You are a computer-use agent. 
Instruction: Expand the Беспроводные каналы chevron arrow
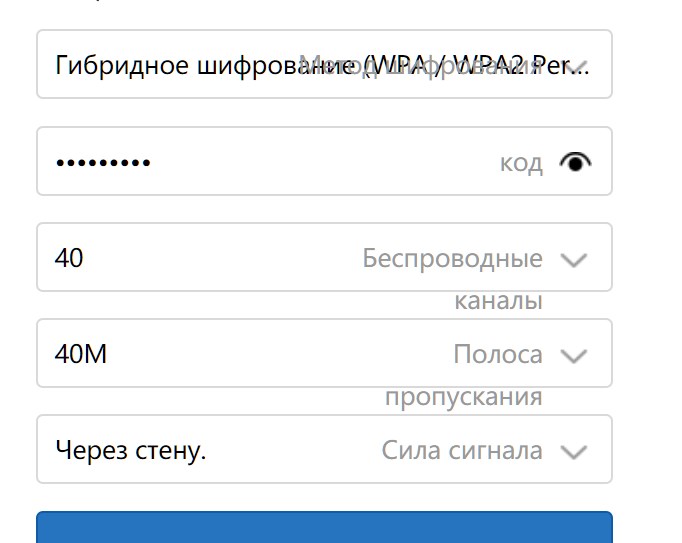573,260
